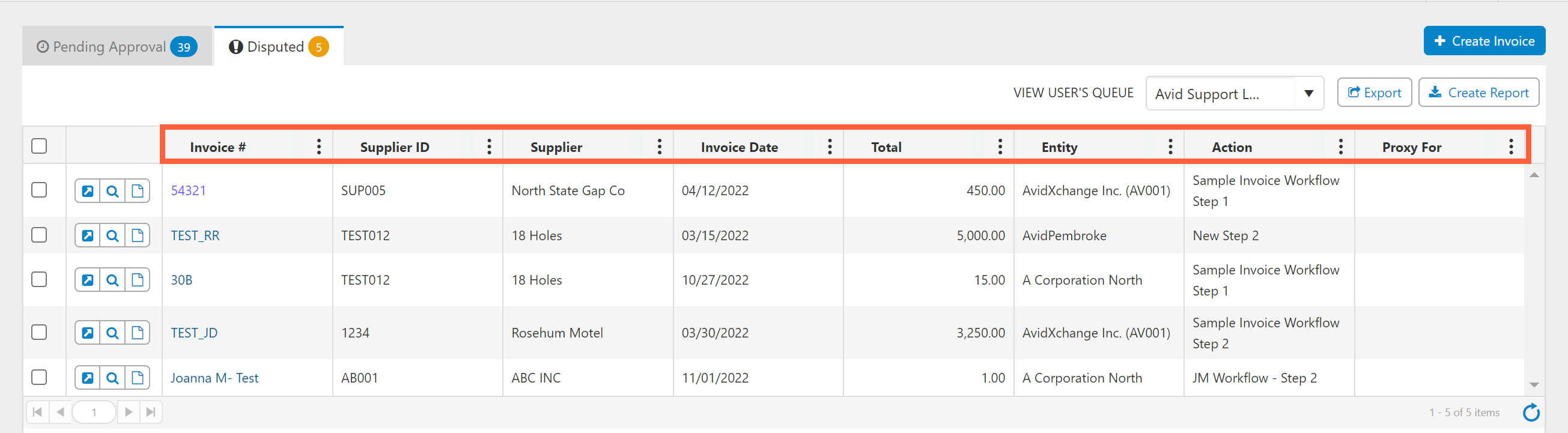1568x433 pixels.
Task: Open the Total column options menu
Action: coord(1000,147)
